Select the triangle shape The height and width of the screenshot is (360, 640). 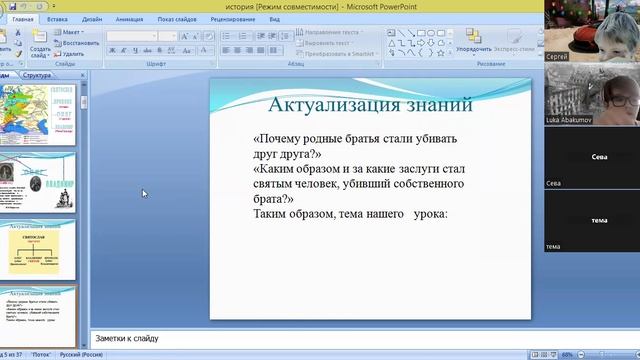pos(391,43)
